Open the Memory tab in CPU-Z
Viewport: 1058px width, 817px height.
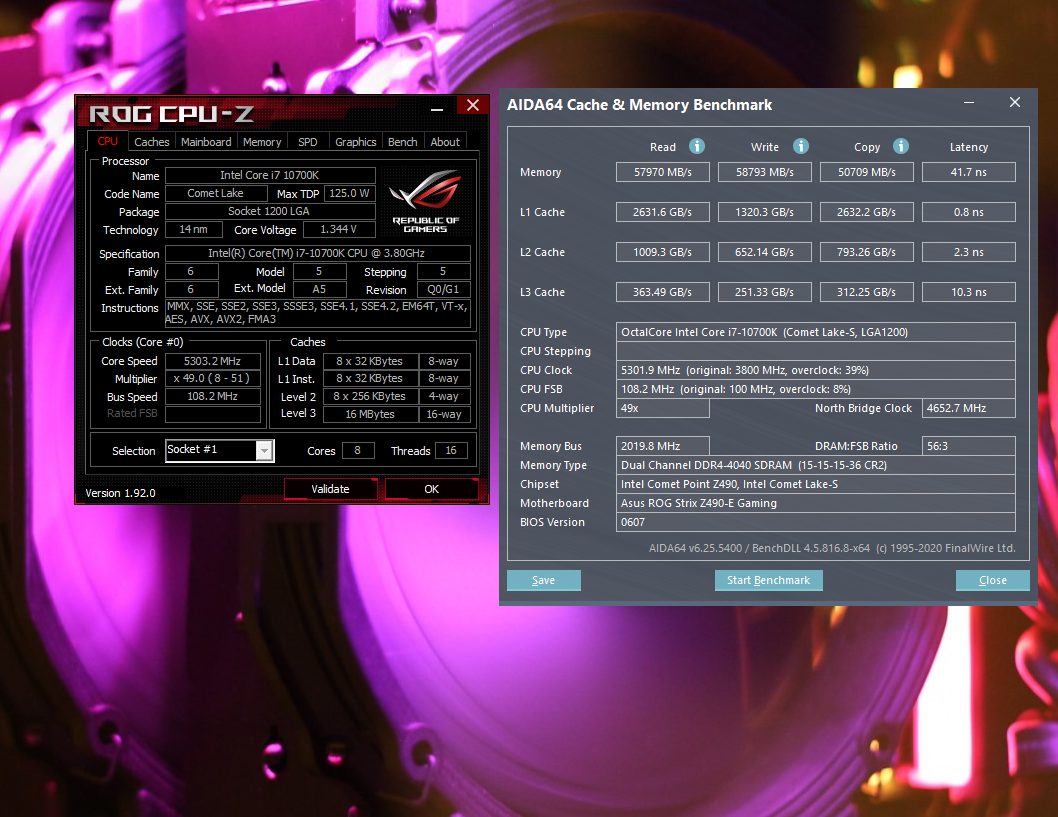tap(262, 142)
